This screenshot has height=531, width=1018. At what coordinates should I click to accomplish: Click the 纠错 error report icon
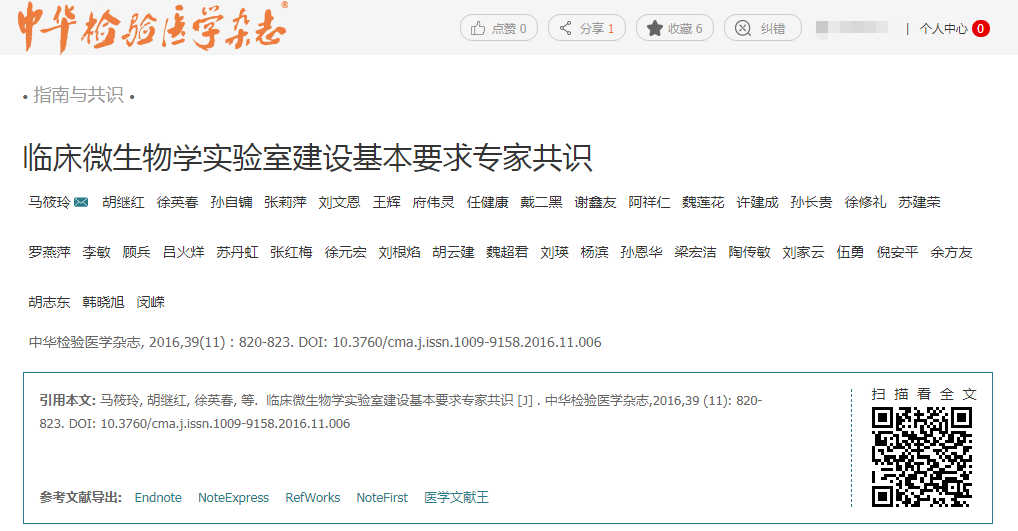point(743,29)
